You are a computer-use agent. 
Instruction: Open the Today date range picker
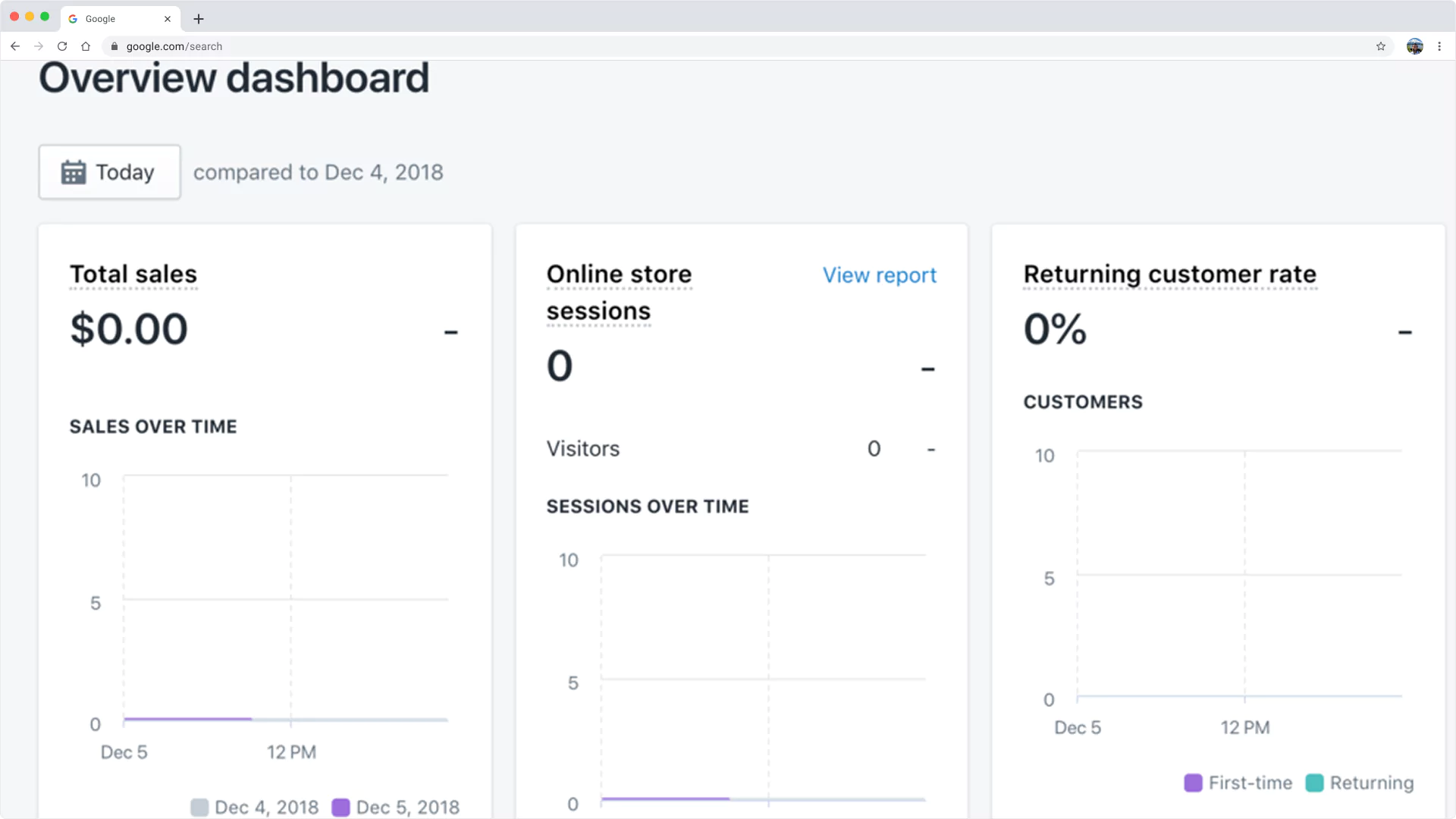pyautogui.click(x=110, y=172)
